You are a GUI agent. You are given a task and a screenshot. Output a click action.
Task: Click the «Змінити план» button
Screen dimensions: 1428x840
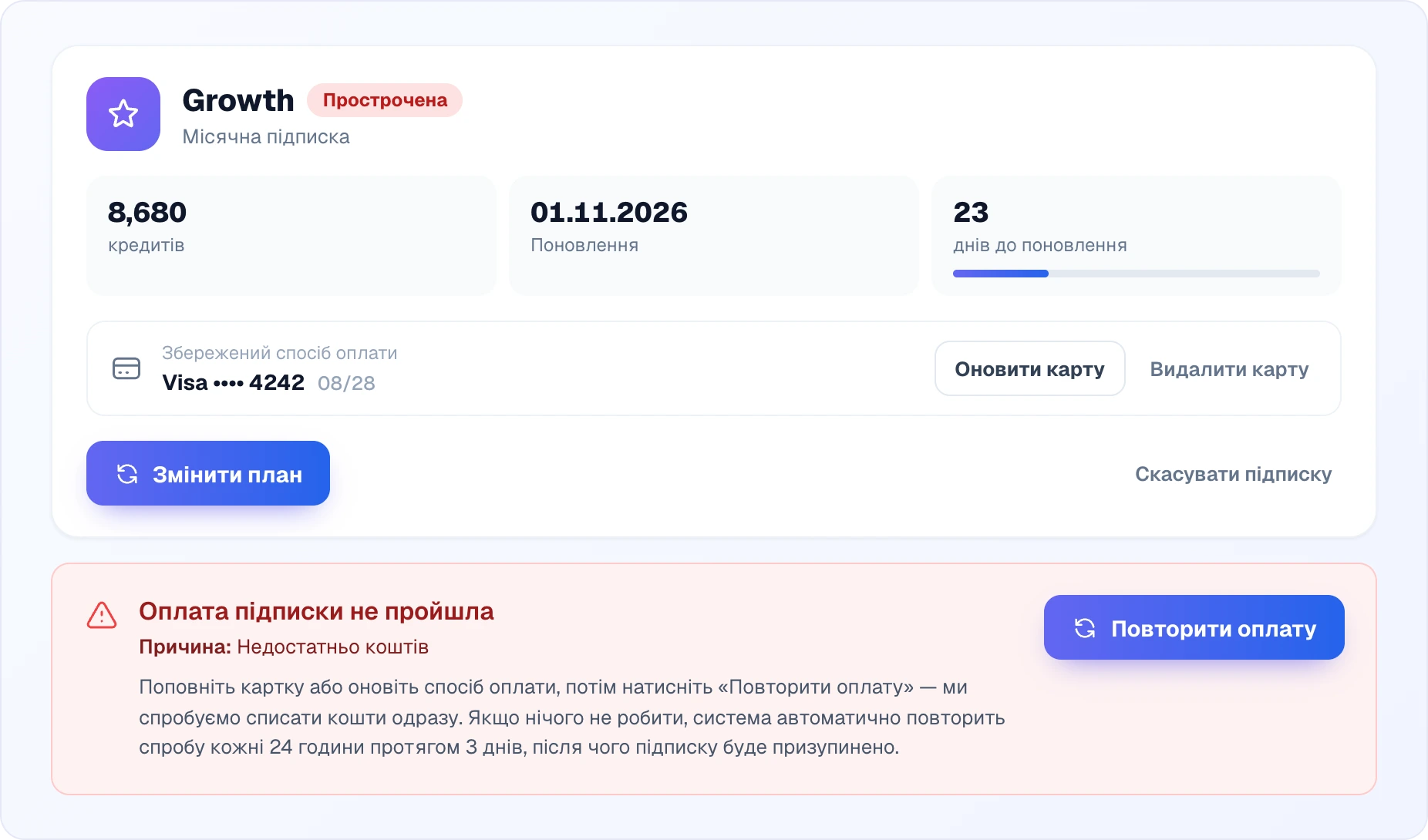click(208, 473)
